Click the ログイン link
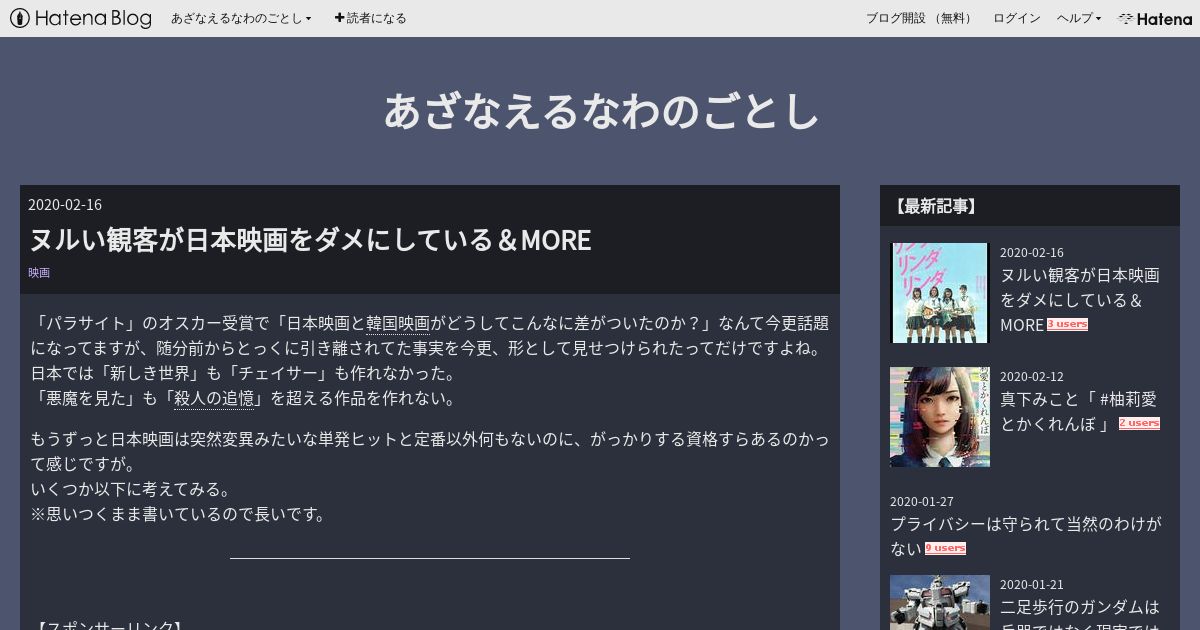This screenshot has height=630, width=1200. [1017, 18]
